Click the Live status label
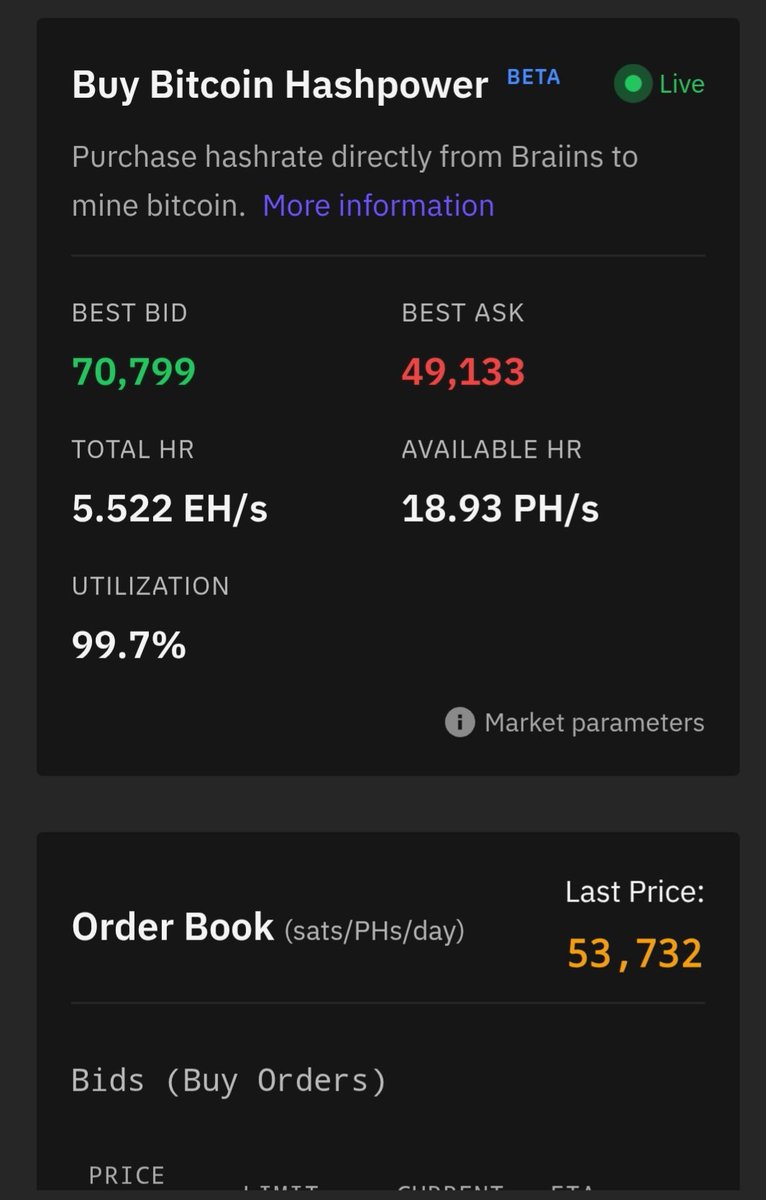Viewport: 766px width, 1200px height. click(682, 84)
